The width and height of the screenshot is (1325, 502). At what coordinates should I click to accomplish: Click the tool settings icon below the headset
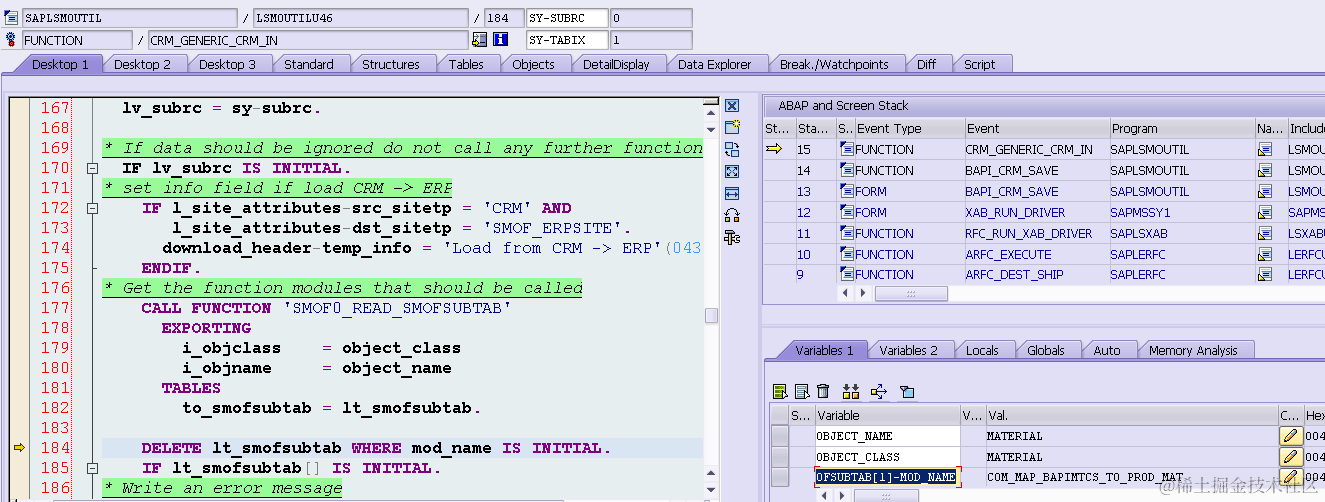[732, 237]
